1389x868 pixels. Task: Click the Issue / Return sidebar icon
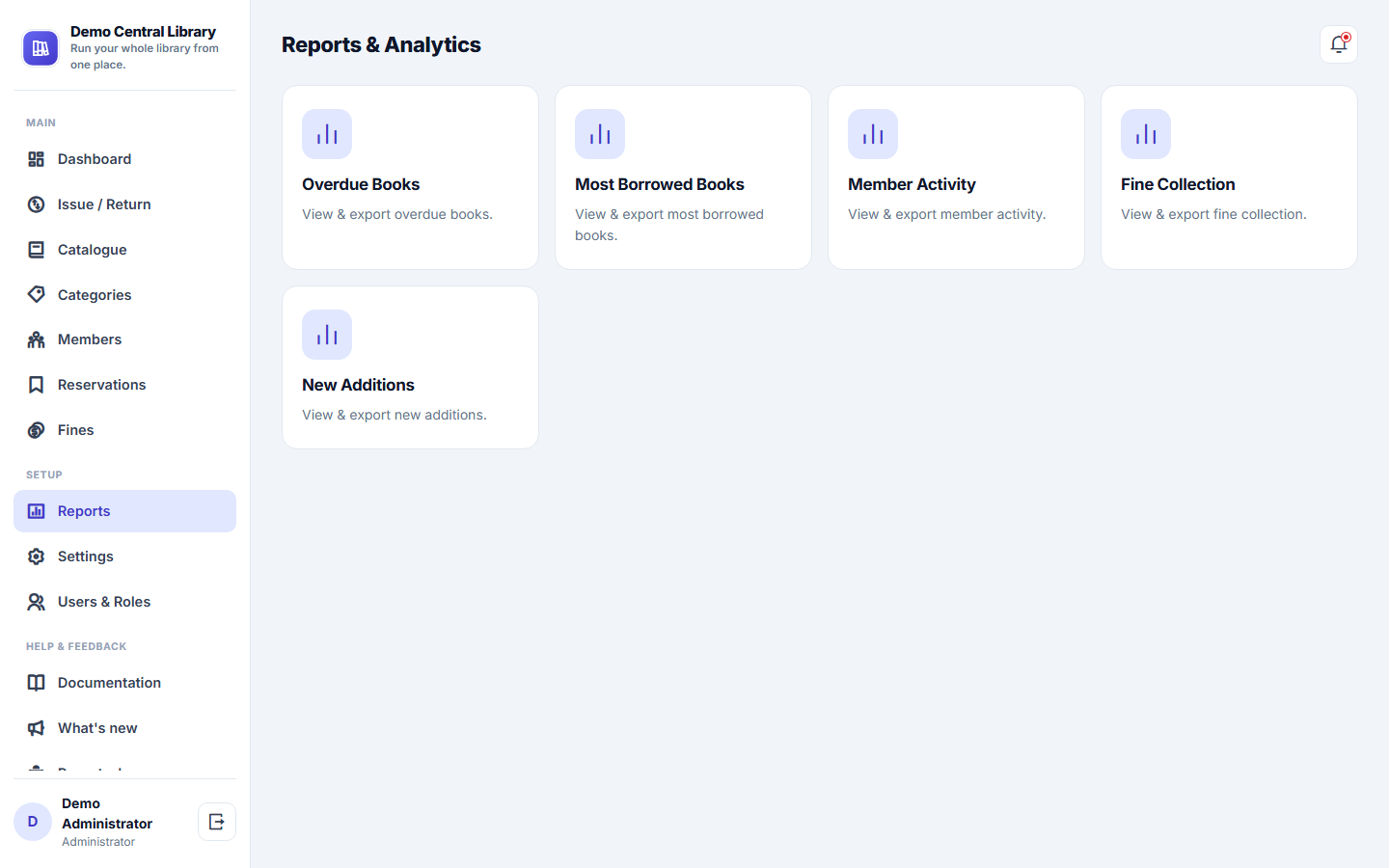click(36, 204)
